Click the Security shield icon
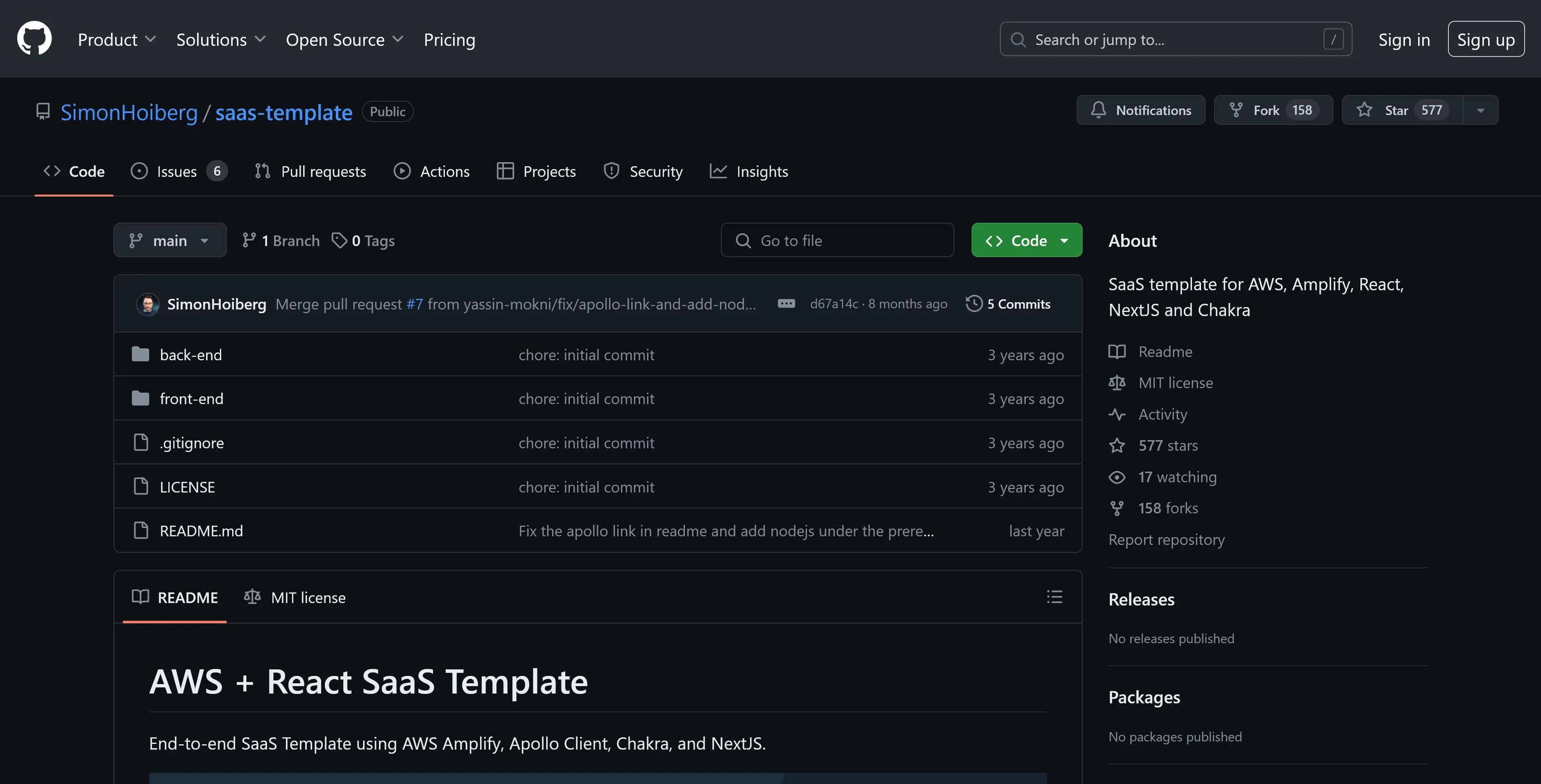The height and width of the screenshot is (784, 1541). coord(611,169)
